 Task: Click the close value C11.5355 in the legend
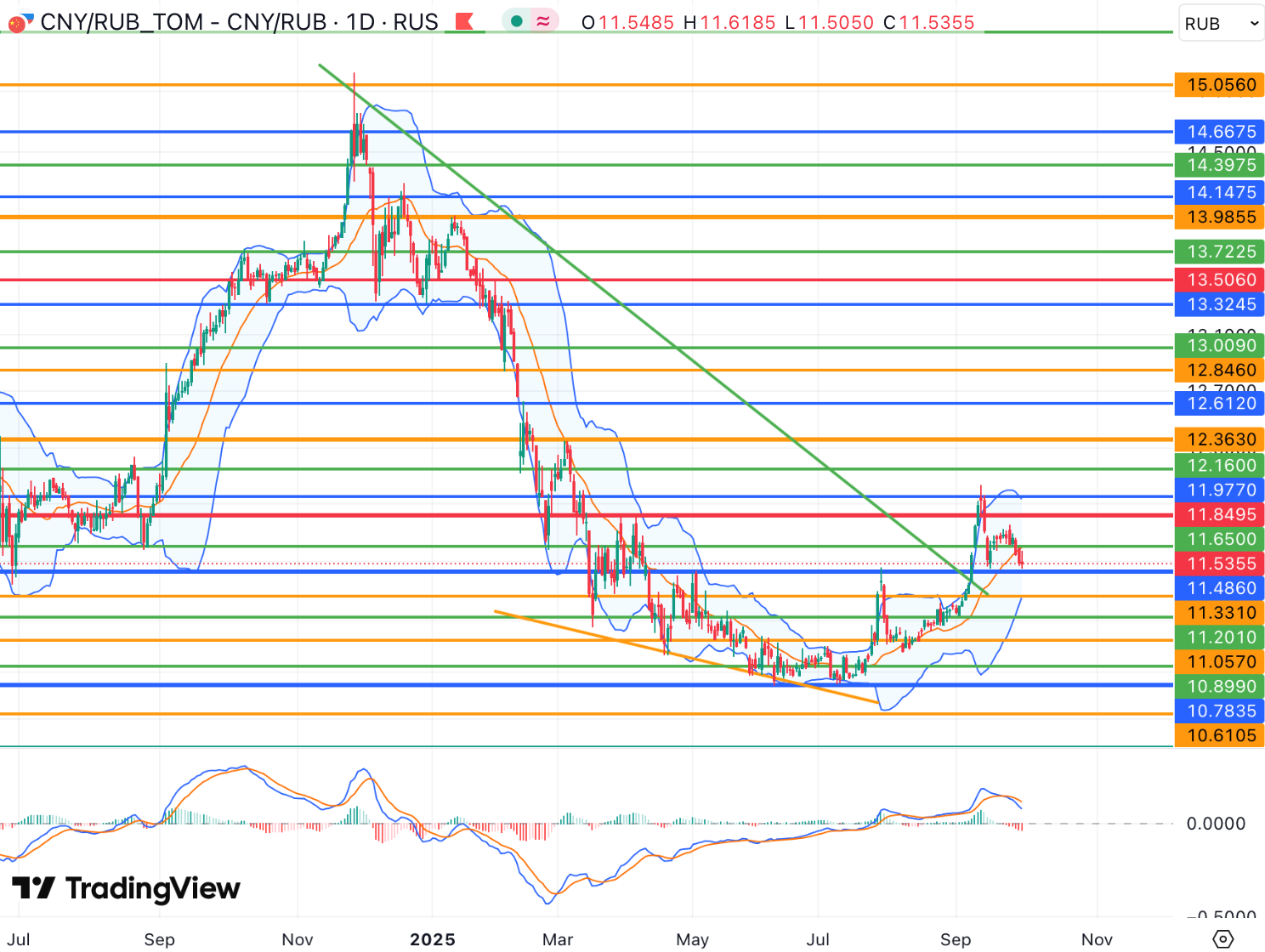(x=928, y=23)
